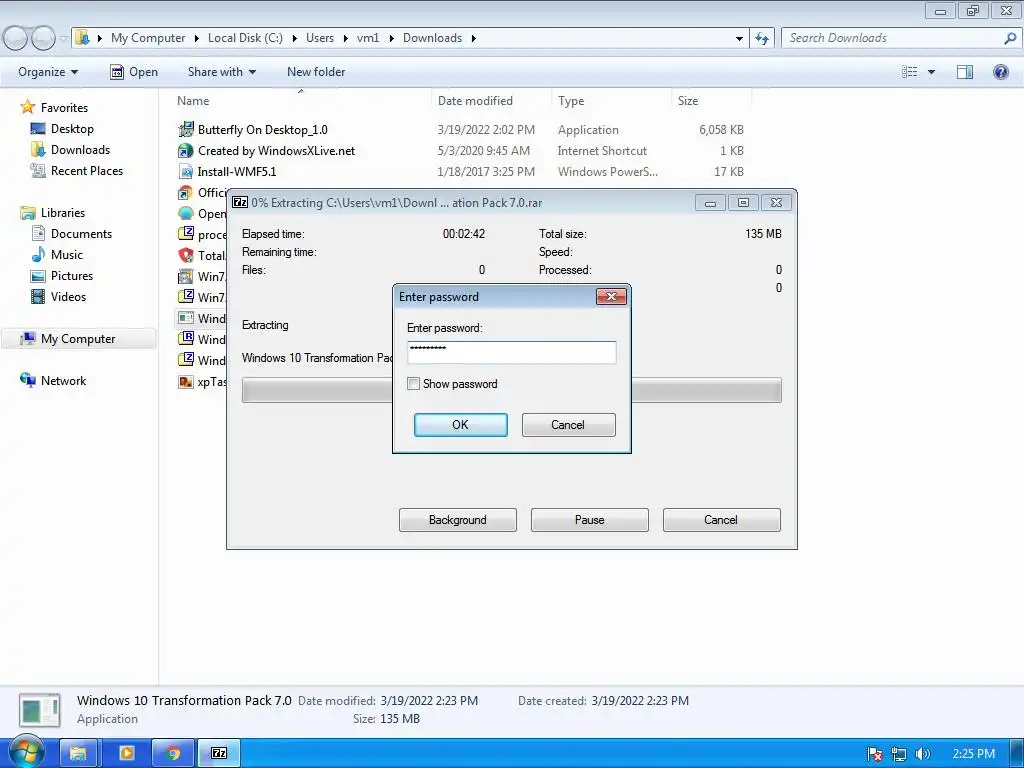Open the address bar history dropdown
This screenshot has width=1024, height=768.
coord(739,39)
